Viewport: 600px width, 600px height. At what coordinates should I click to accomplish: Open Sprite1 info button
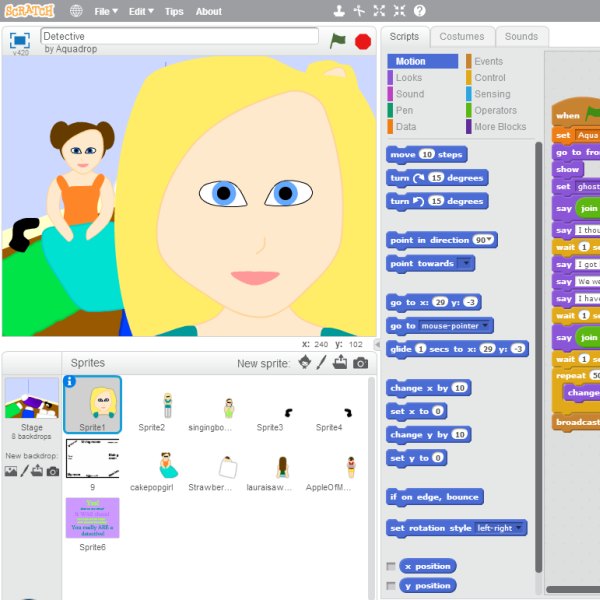(x=70, y=382)
